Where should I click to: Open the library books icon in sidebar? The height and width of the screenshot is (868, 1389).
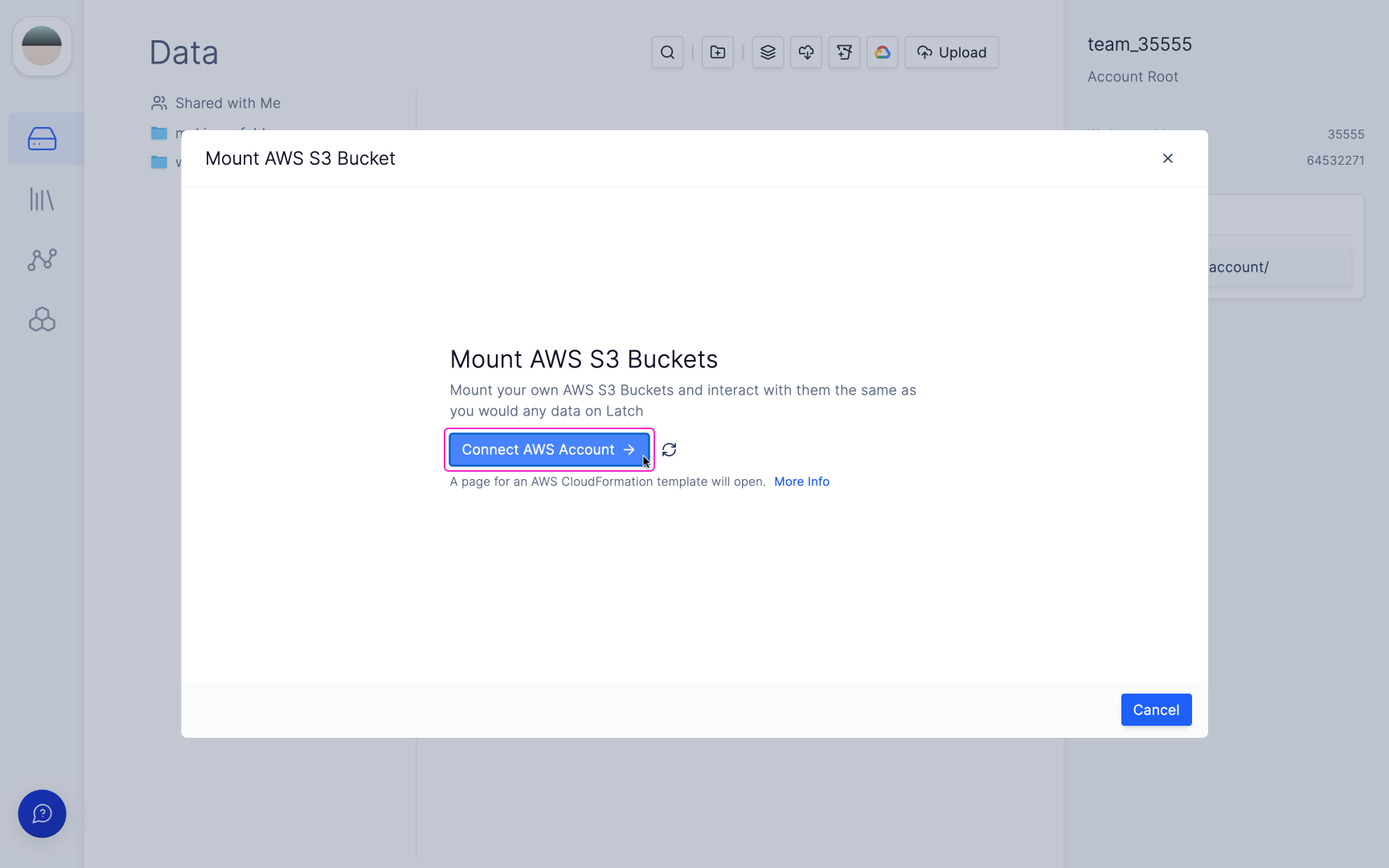[42, 199]
